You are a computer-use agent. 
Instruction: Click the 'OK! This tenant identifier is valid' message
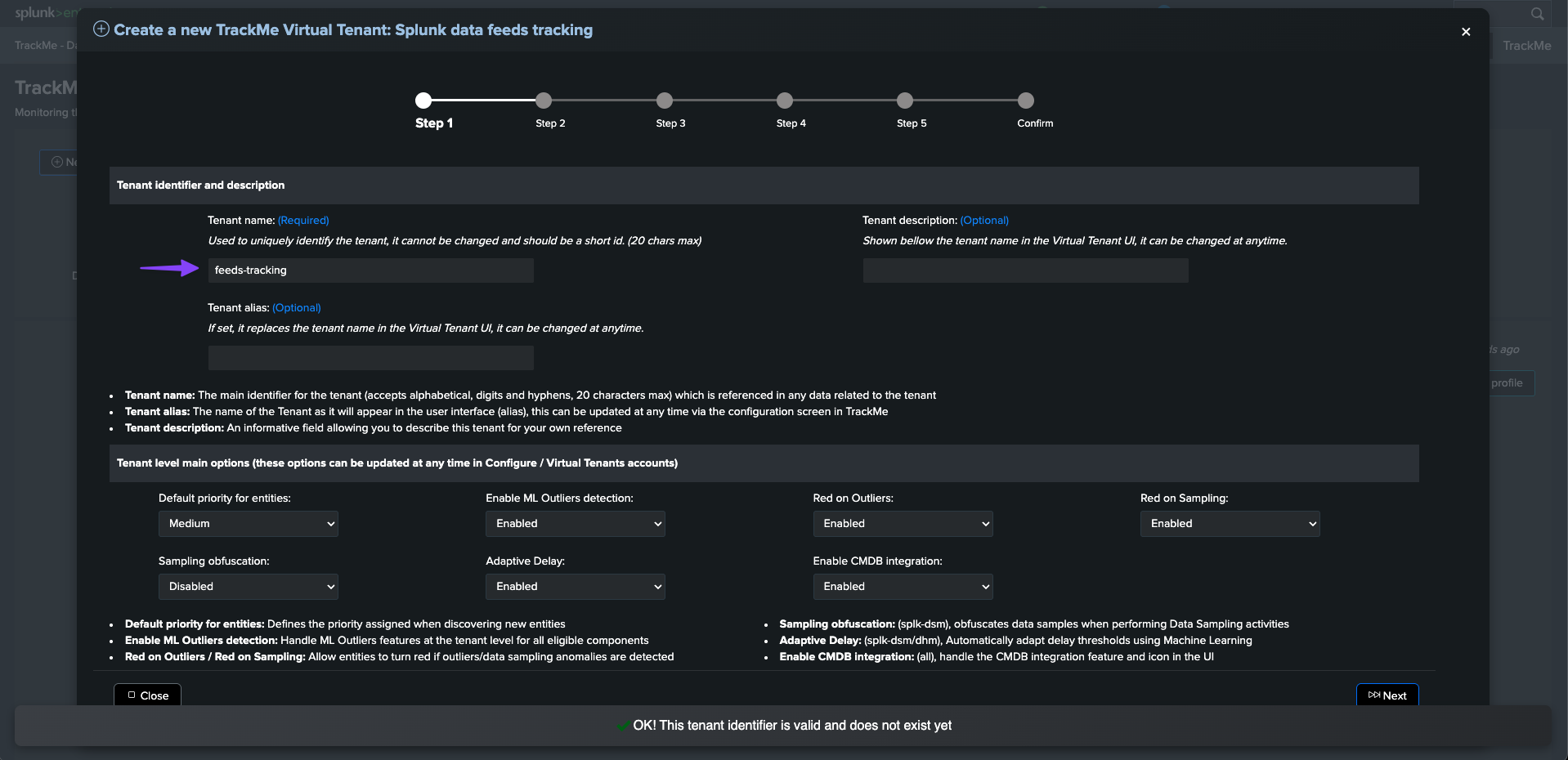(x=792, y=726)
